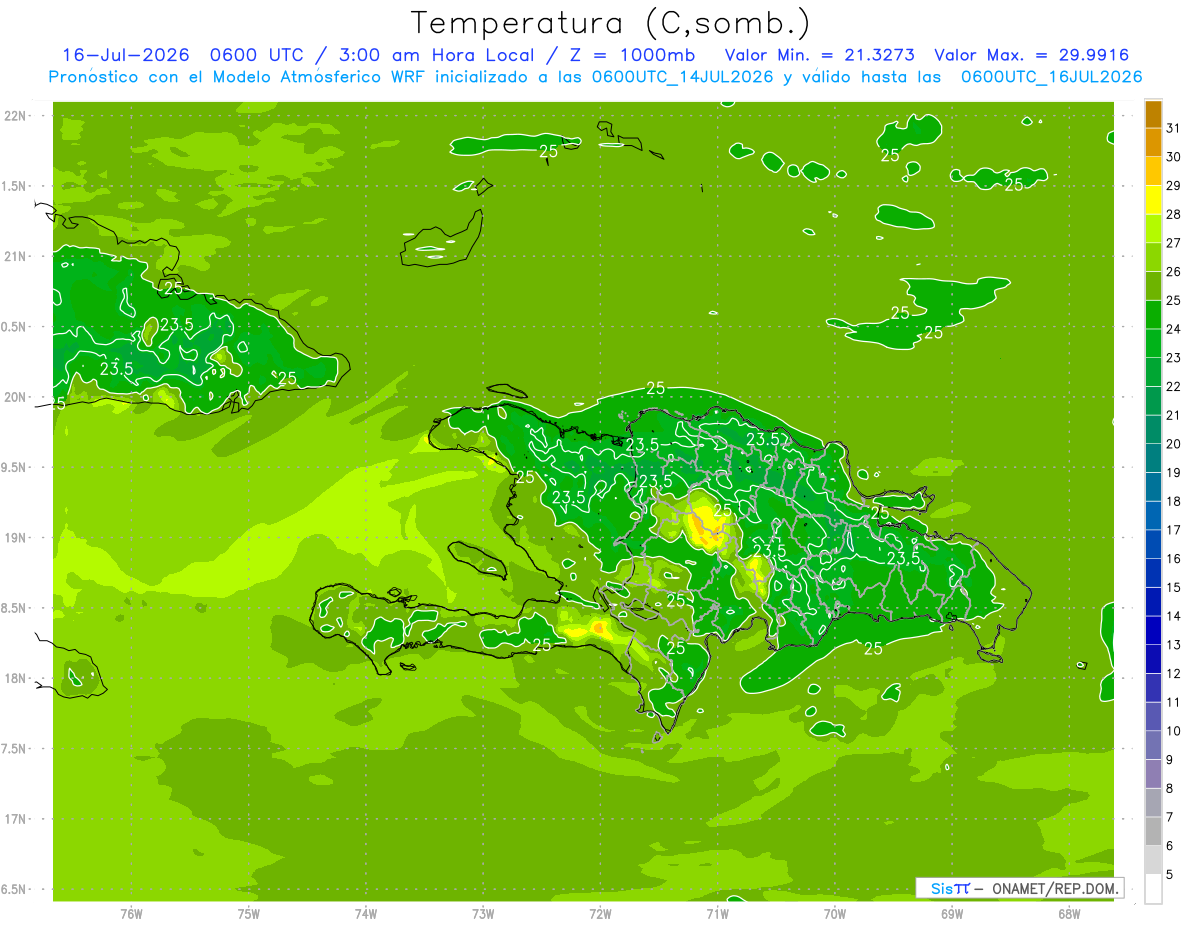Click the color scale label "28"
The image size is (1200, 927).
coord(1174,214)
